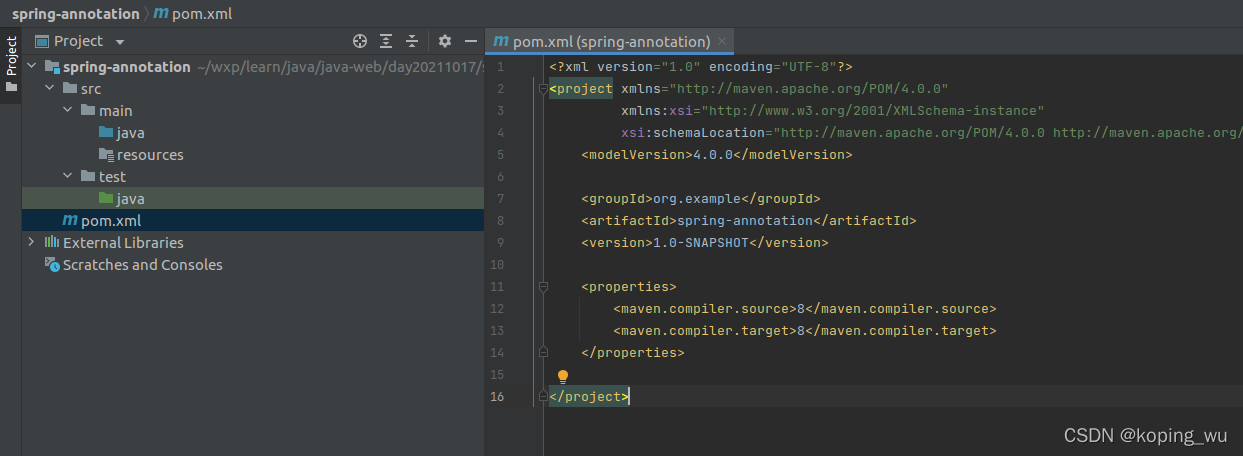Select External Libraries in tree
This screenshot has height=456, width=1243.
(123, 242)
